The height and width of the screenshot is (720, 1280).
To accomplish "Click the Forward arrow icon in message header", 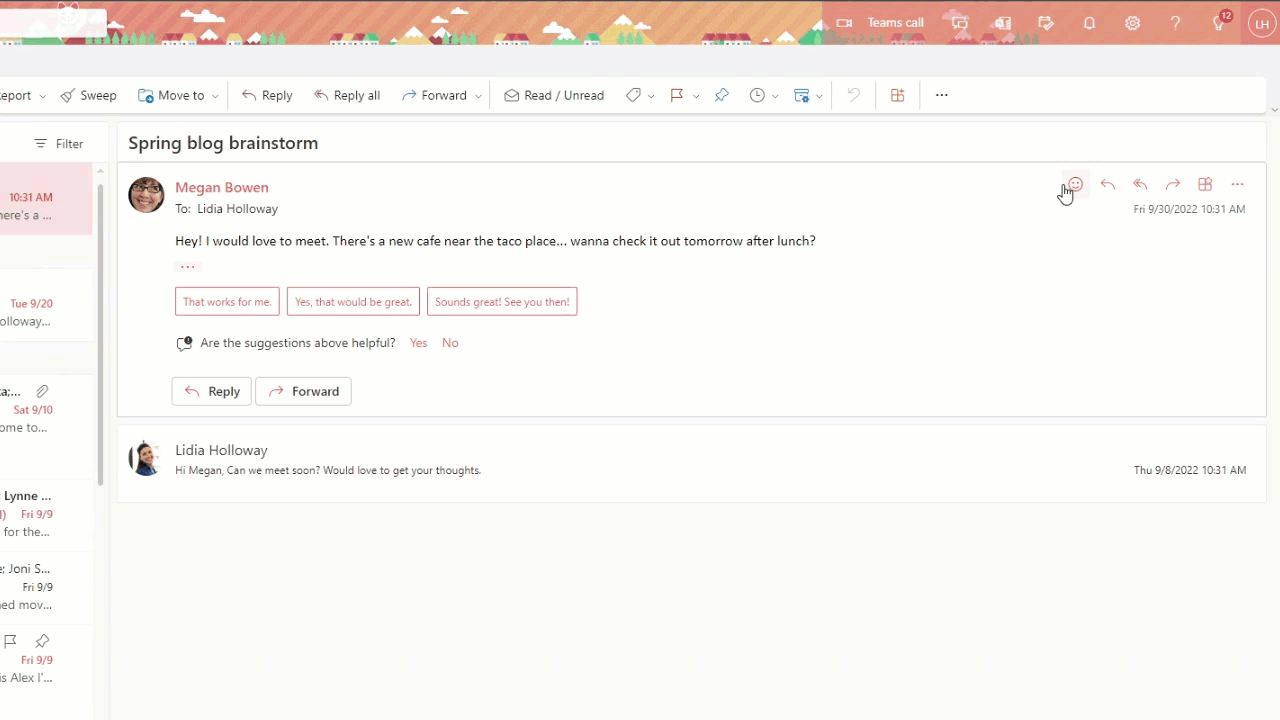I will coord(1173,184).
